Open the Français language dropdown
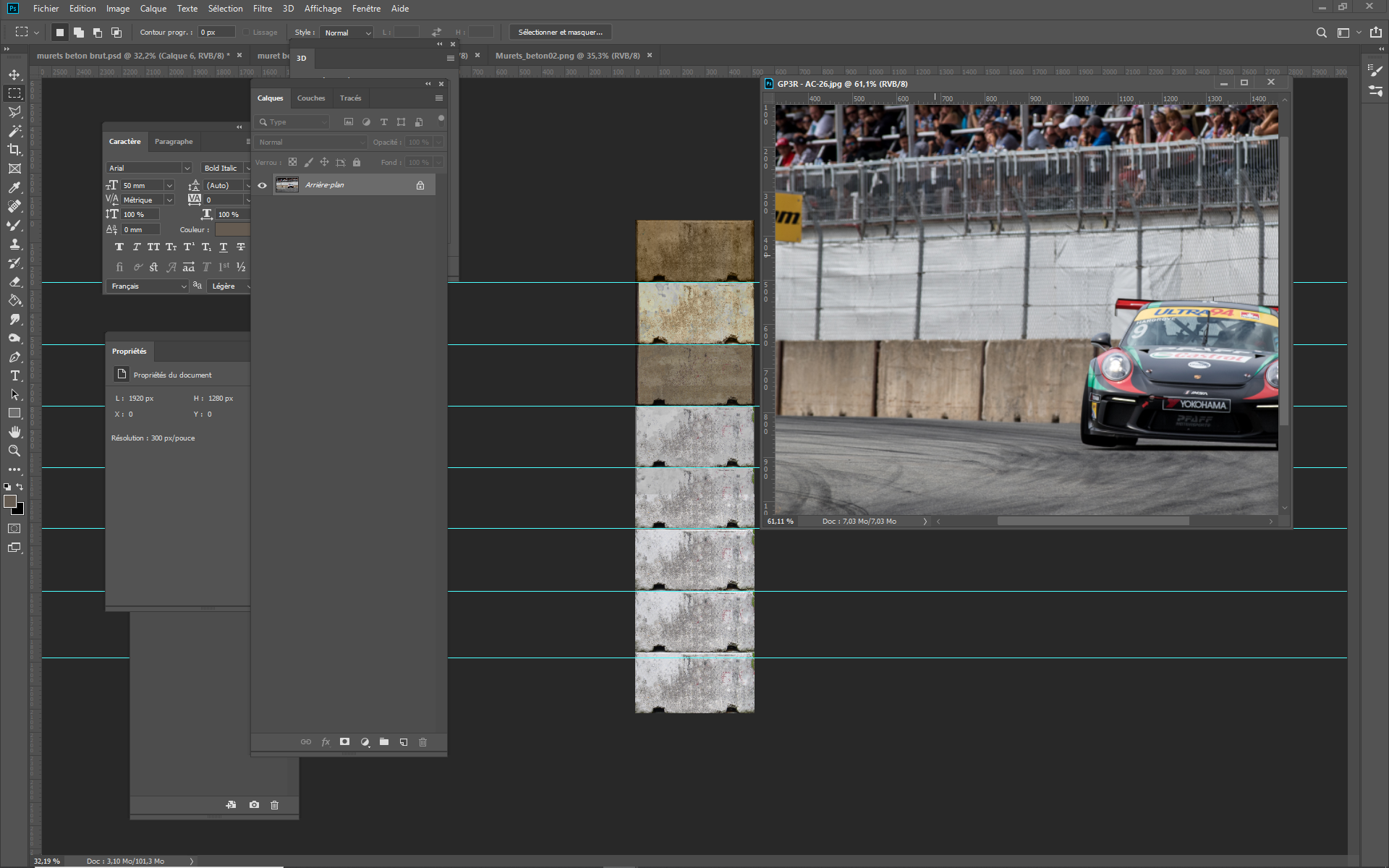 [148, 286]
